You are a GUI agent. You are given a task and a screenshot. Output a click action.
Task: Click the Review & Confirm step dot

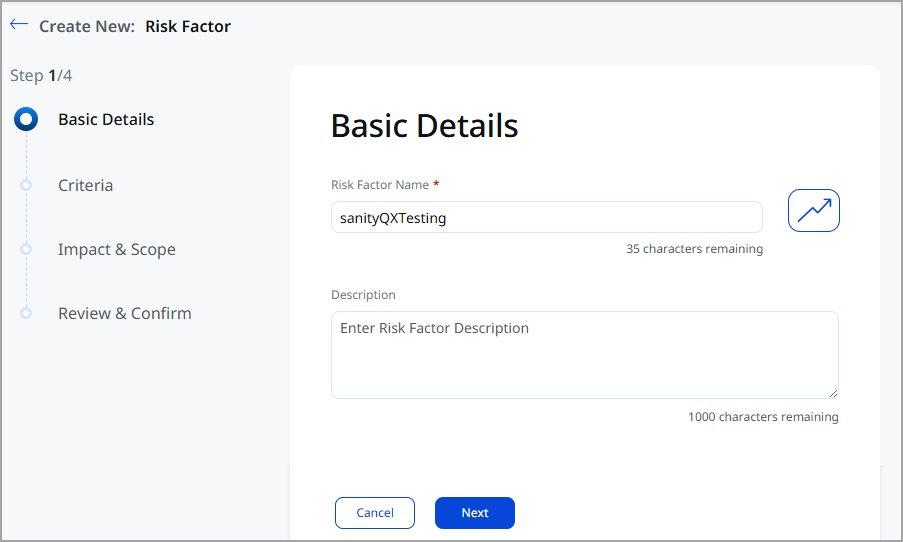[x=27, y=313]
